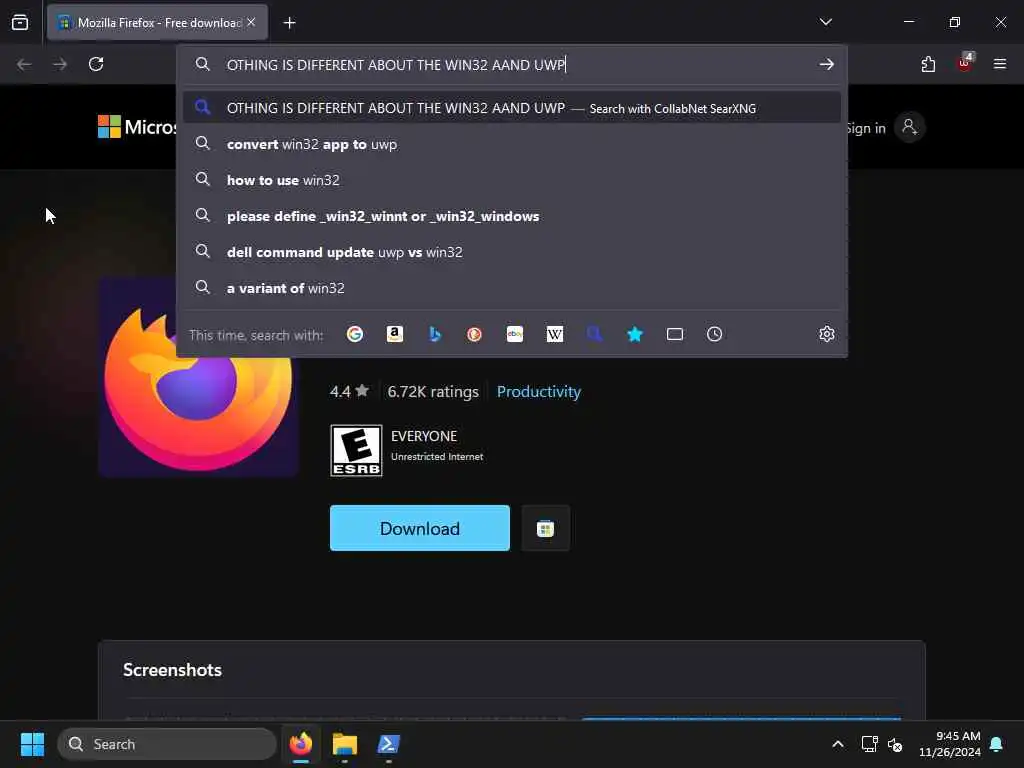This screenshot has height=768, width=1024.
Task: Open a new tab with plus button
Action: click(x=289, y=23)
